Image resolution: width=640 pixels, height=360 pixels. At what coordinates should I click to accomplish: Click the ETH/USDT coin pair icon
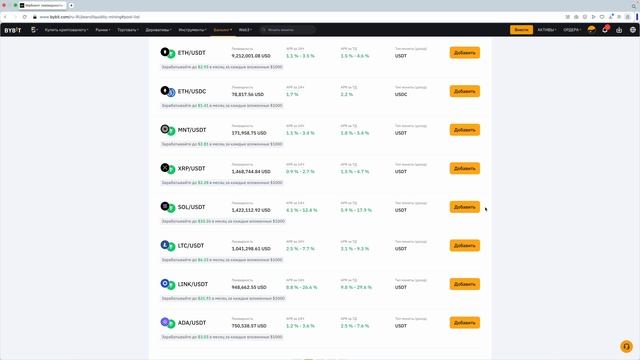168,53
